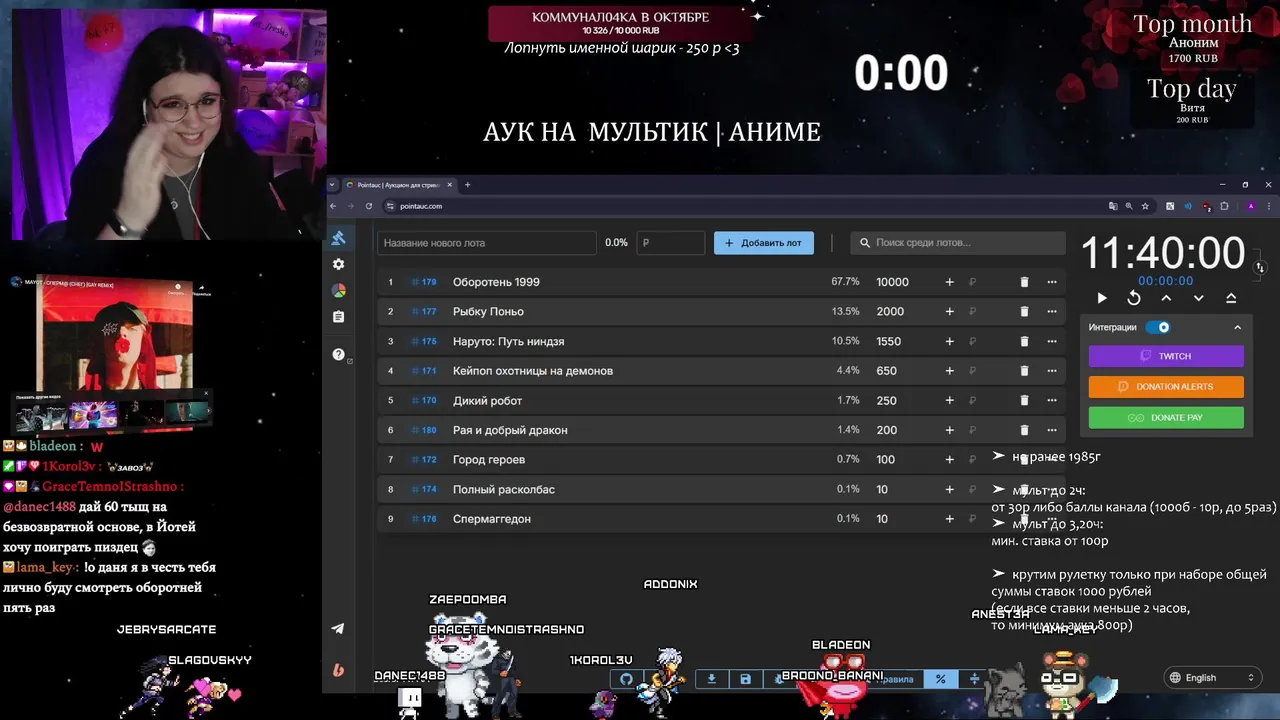Add amount to Город героев with plus
Image resolution: width=1280 pixels, height=720 pixels.
[950, 460]
